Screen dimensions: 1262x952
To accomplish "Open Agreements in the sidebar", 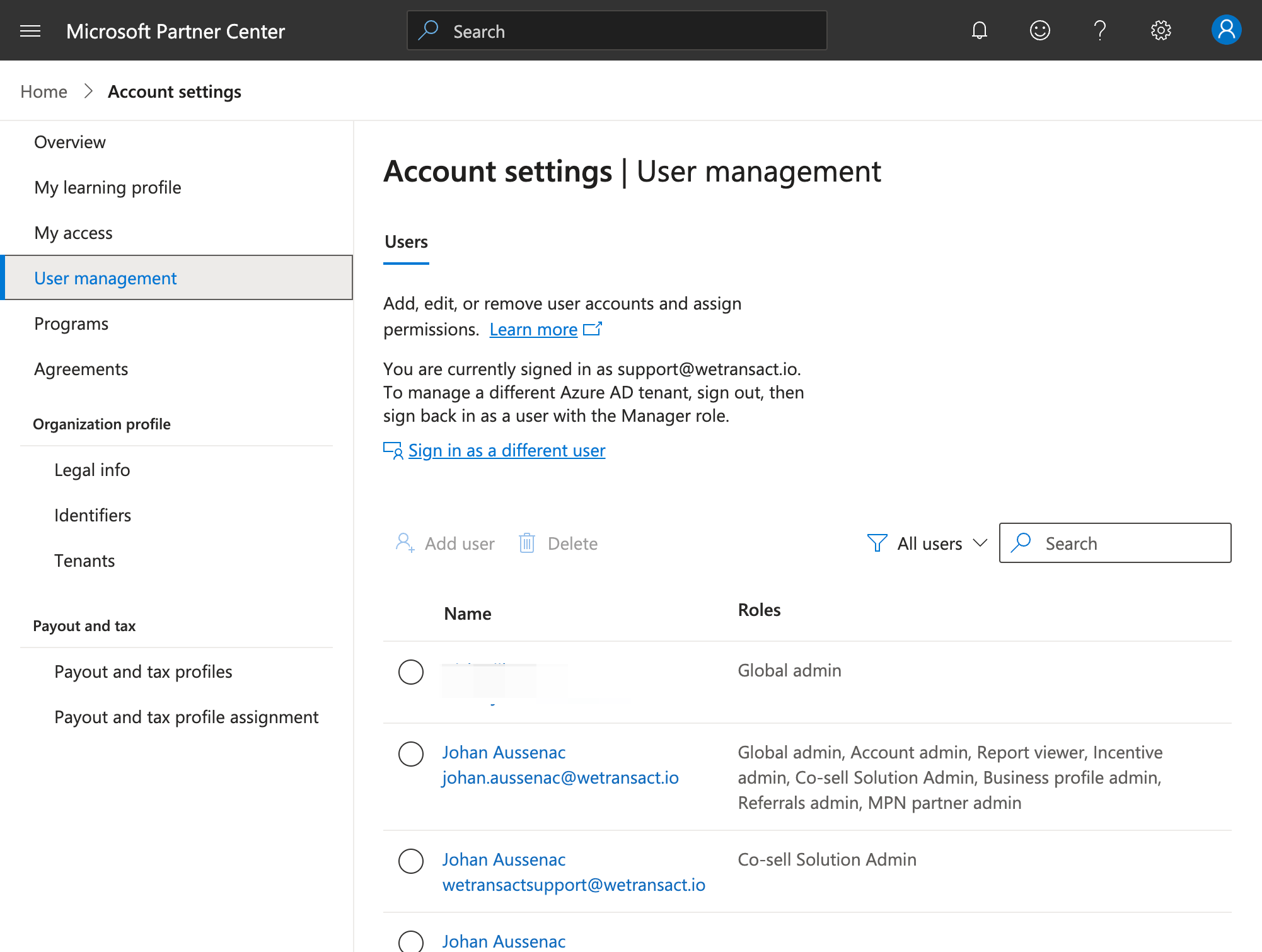I will click(81, 369).
